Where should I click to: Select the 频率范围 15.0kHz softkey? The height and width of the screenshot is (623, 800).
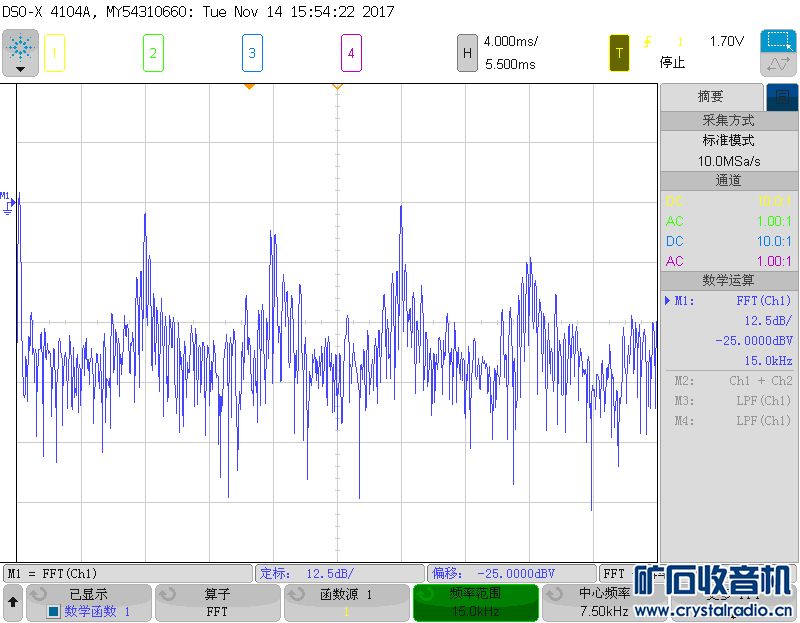tap(476, 603)
